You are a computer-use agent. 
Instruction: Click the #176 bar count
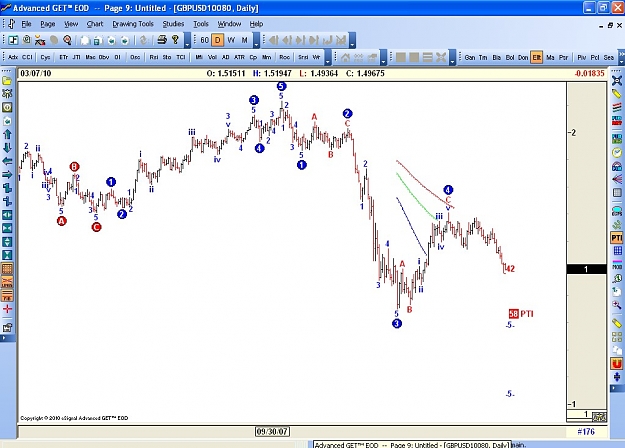click(x=586, y=432)
